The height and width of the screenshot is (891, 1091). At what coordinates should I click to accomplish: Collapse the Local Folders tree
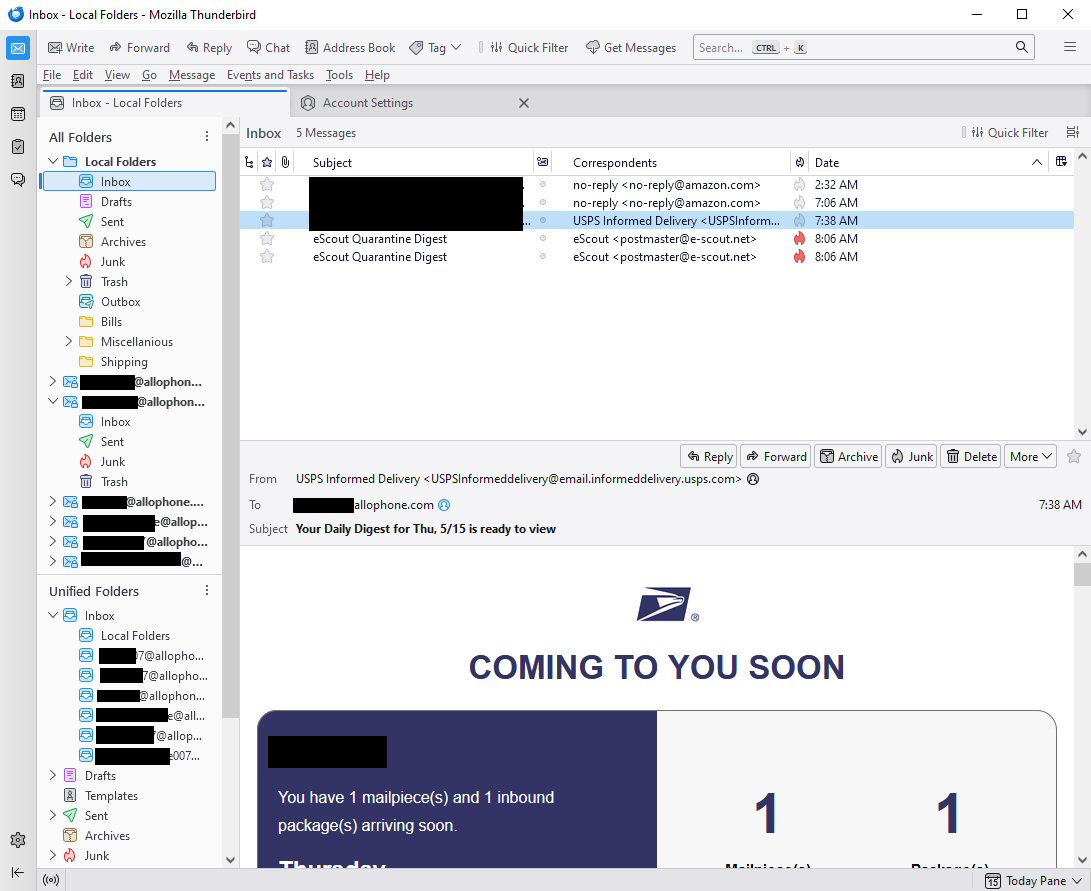click(x=53, y=161)
